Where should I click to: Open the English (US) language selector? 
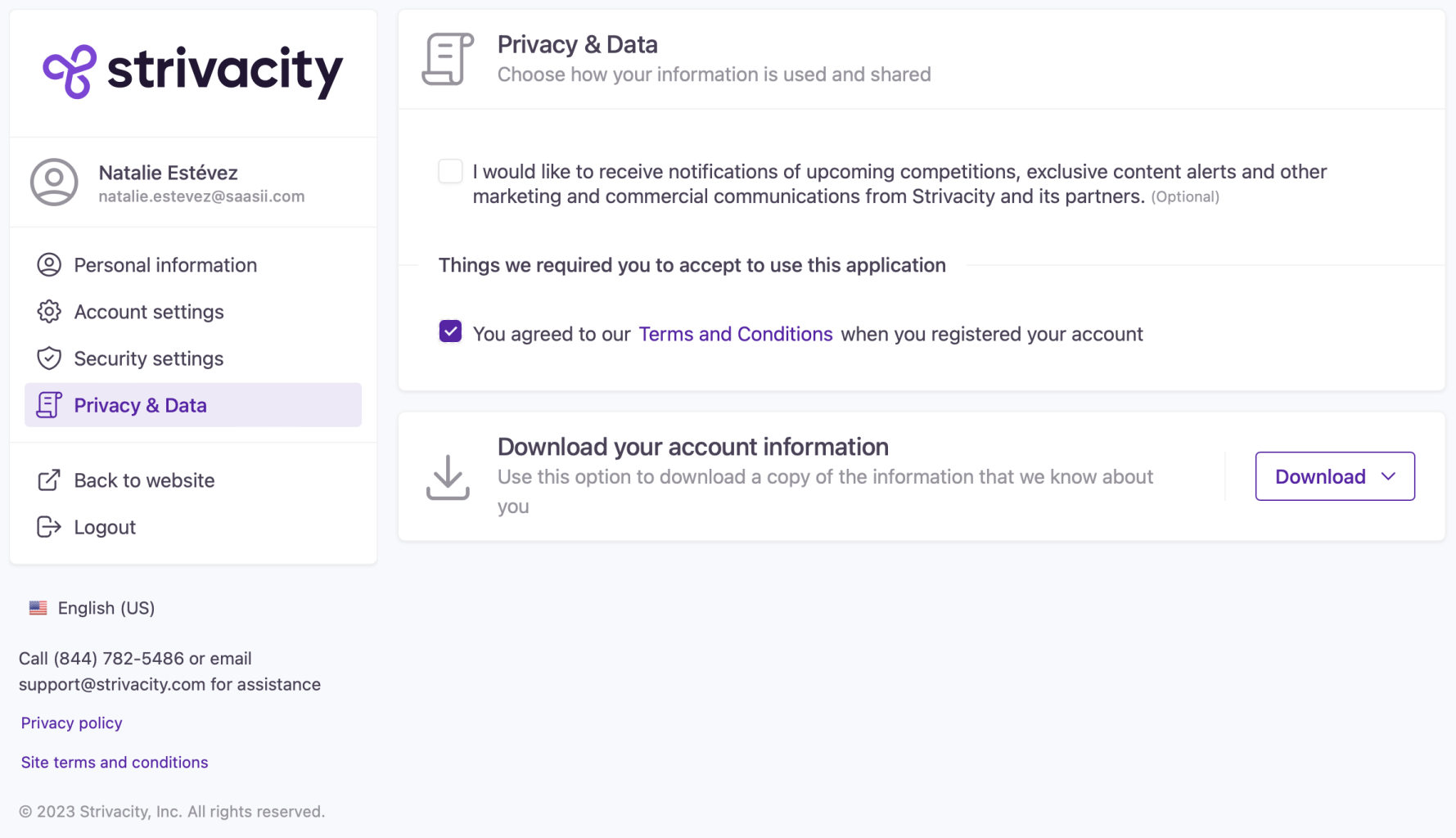click(x=106, y=608)
